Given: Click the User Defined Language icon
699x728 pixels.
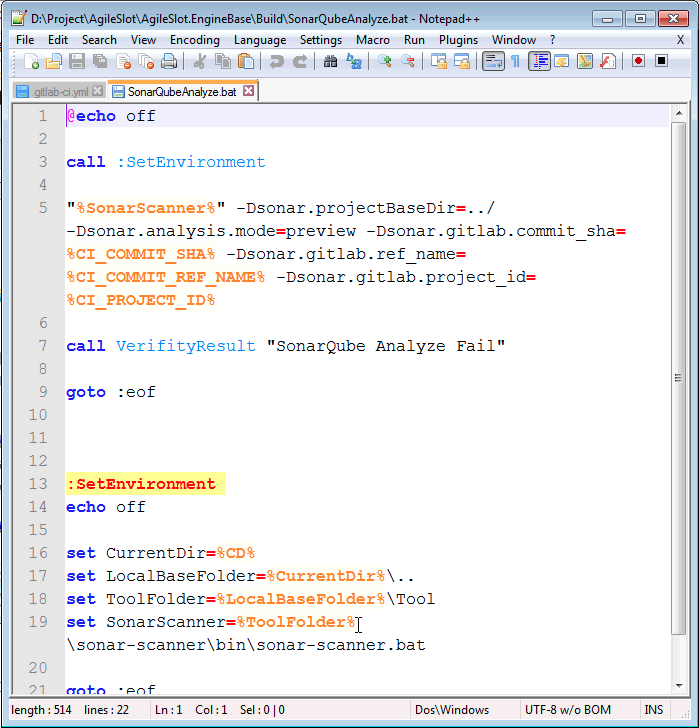Looking at the screenshot, I should pyautogui.click(x=562, y=61).
